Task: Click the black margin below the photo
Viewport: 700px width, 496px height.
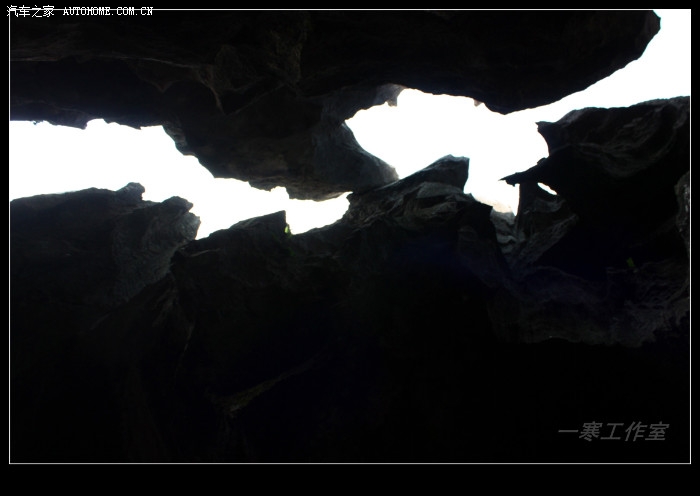Action: pyautogui.click(x=350, y=480)
